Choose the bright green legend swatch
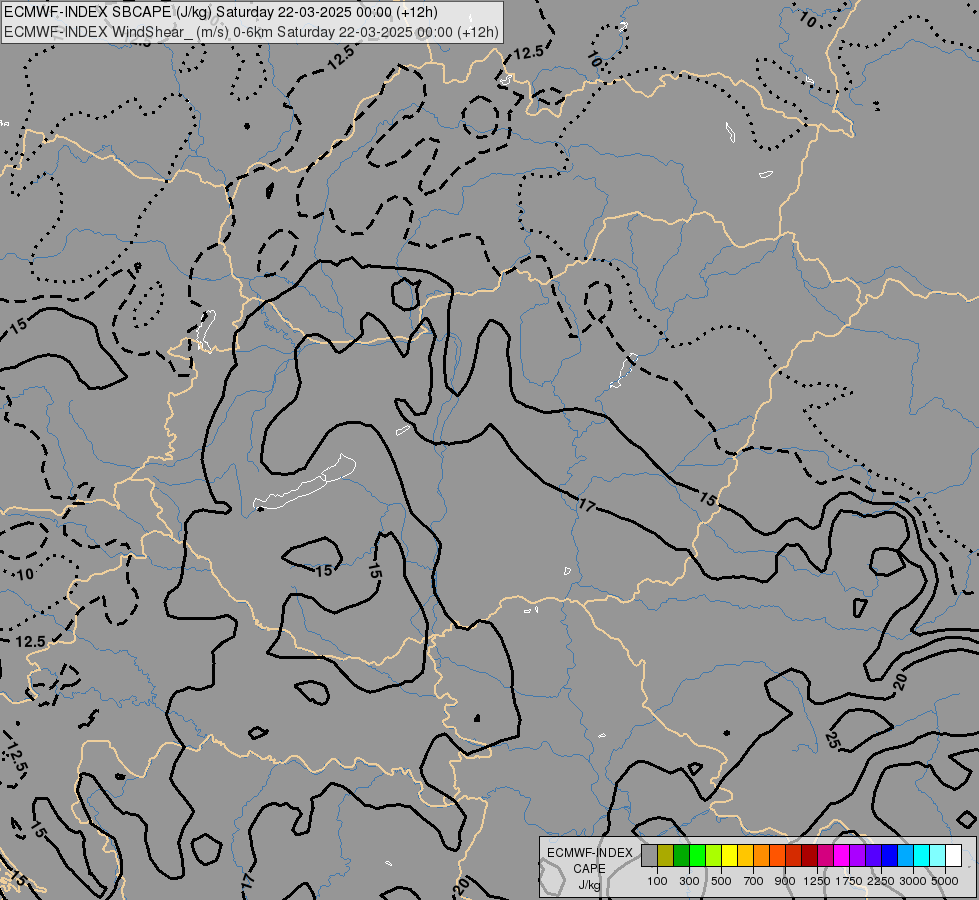The width and height of the screenshot is (979, 900). pos(697,855)
